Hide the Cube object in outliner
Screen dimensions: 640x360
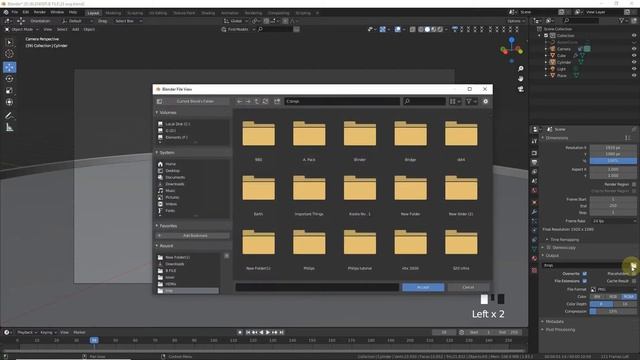(x=634, y=56)
